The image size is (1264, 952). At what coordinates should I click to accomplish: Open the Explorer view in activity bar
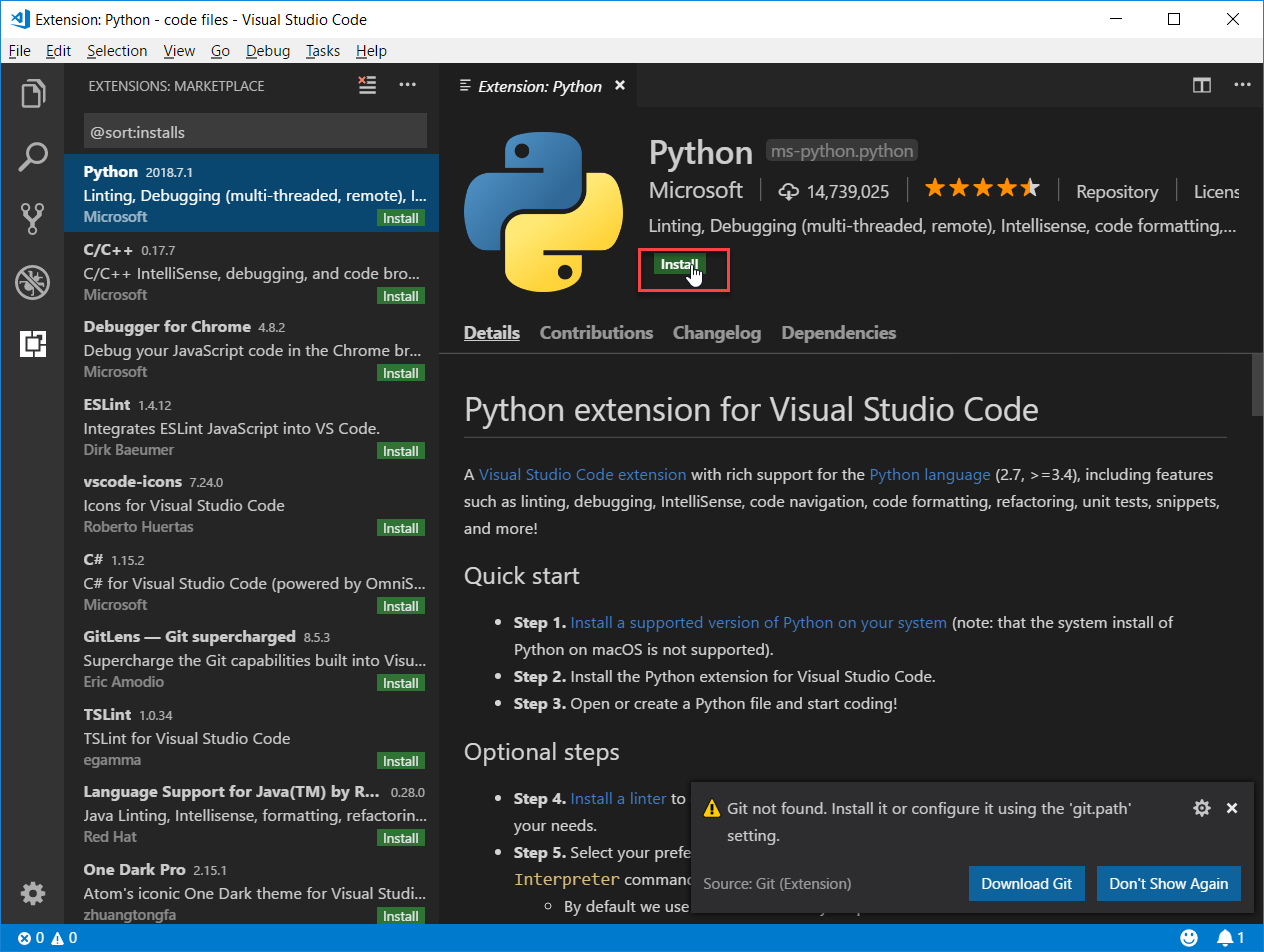click(x=33, y=94)
